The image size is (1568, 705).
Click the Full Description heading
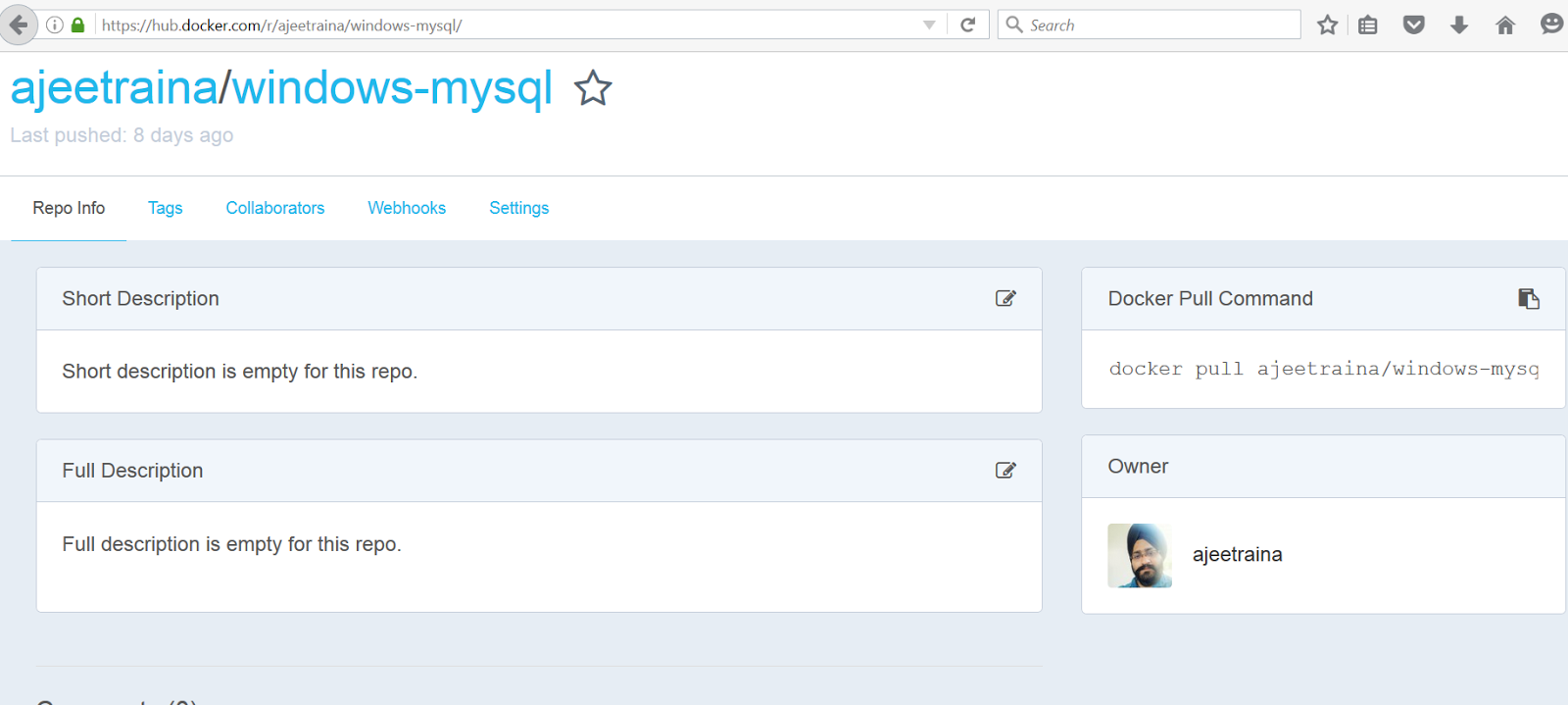tap(132, 471)
